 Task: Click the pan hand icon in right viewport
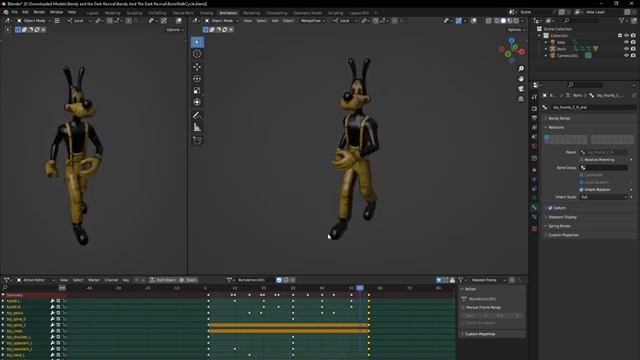[521, 79]
